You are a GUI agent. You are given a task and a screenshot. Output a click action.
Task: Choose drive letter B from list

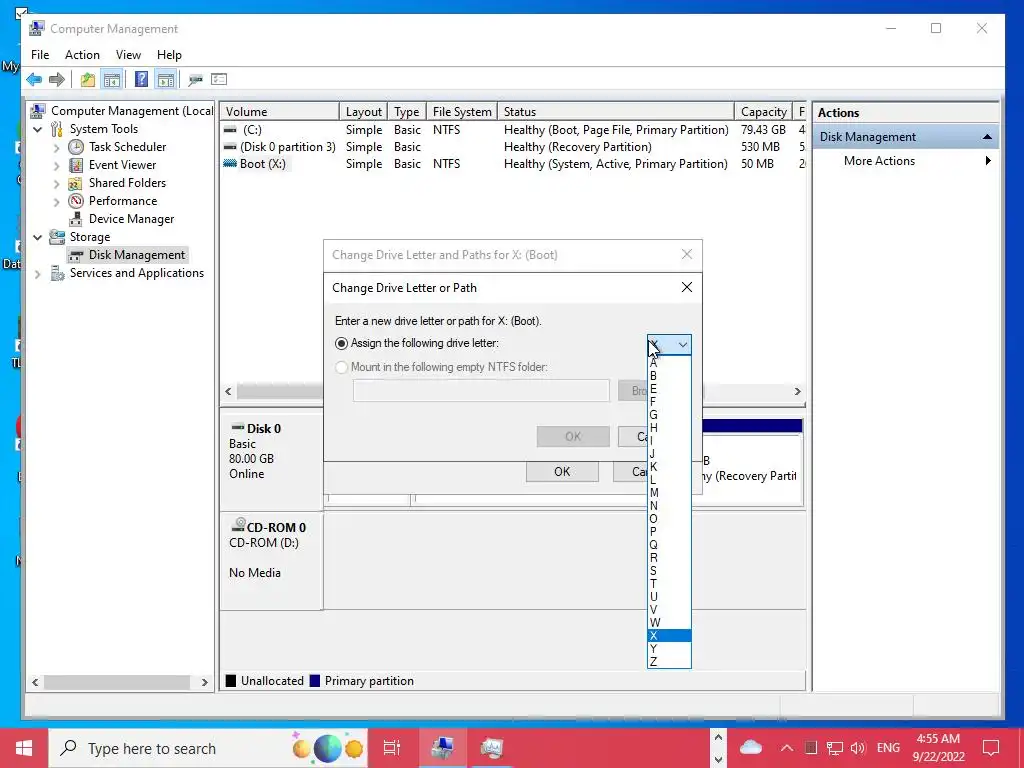[x=669, y=376]
